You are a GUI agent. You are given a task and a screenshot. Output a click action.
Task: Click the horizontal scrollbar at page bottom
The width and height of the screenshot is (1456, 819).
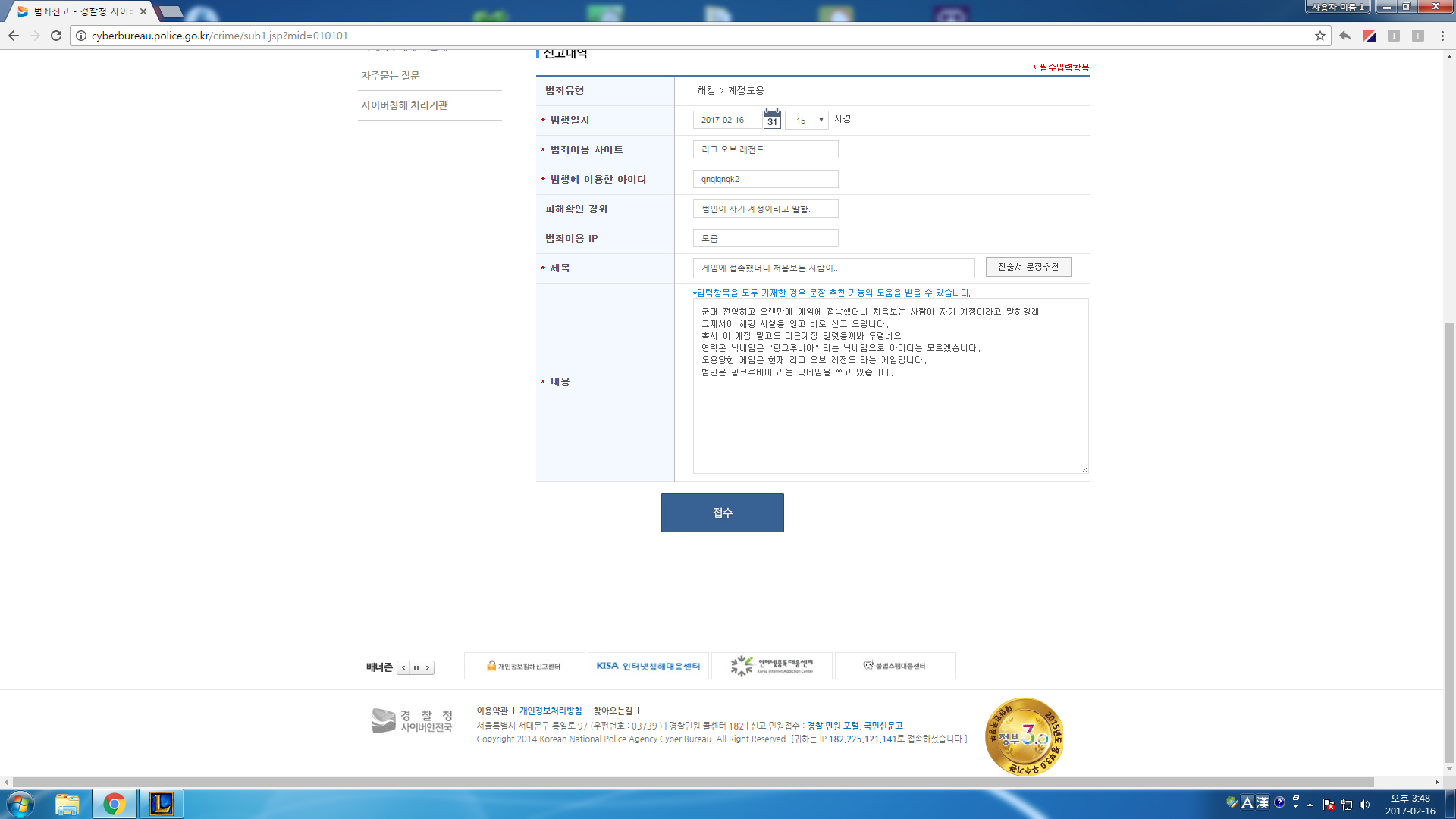click(692, 782)
